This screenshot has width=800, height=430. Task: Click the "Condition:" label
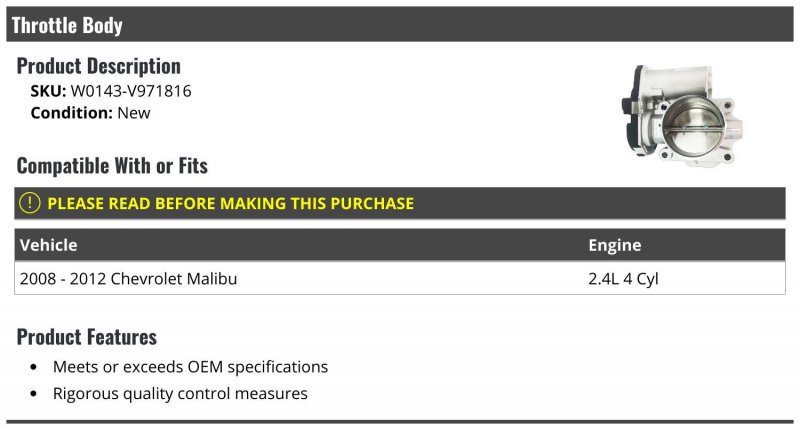[71, 113]
